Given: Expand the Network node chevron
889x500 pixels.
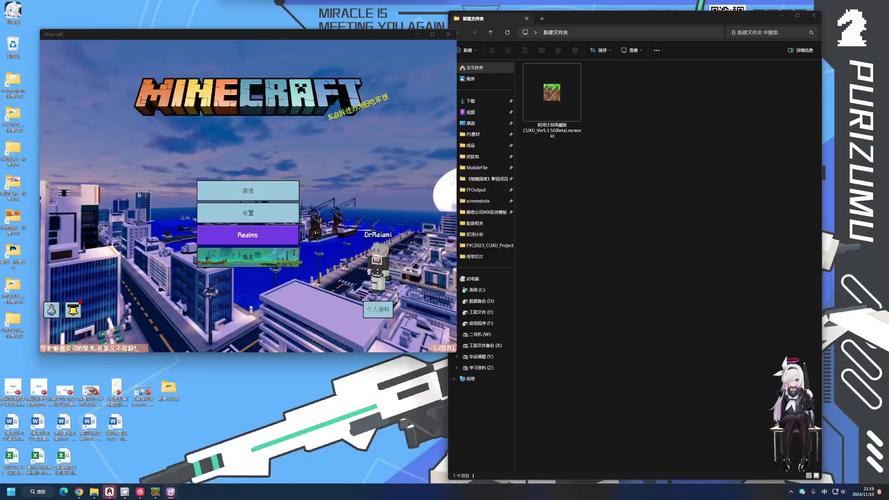Looking at the screenshot, I should pyautogui.click(x=454, y=379).
